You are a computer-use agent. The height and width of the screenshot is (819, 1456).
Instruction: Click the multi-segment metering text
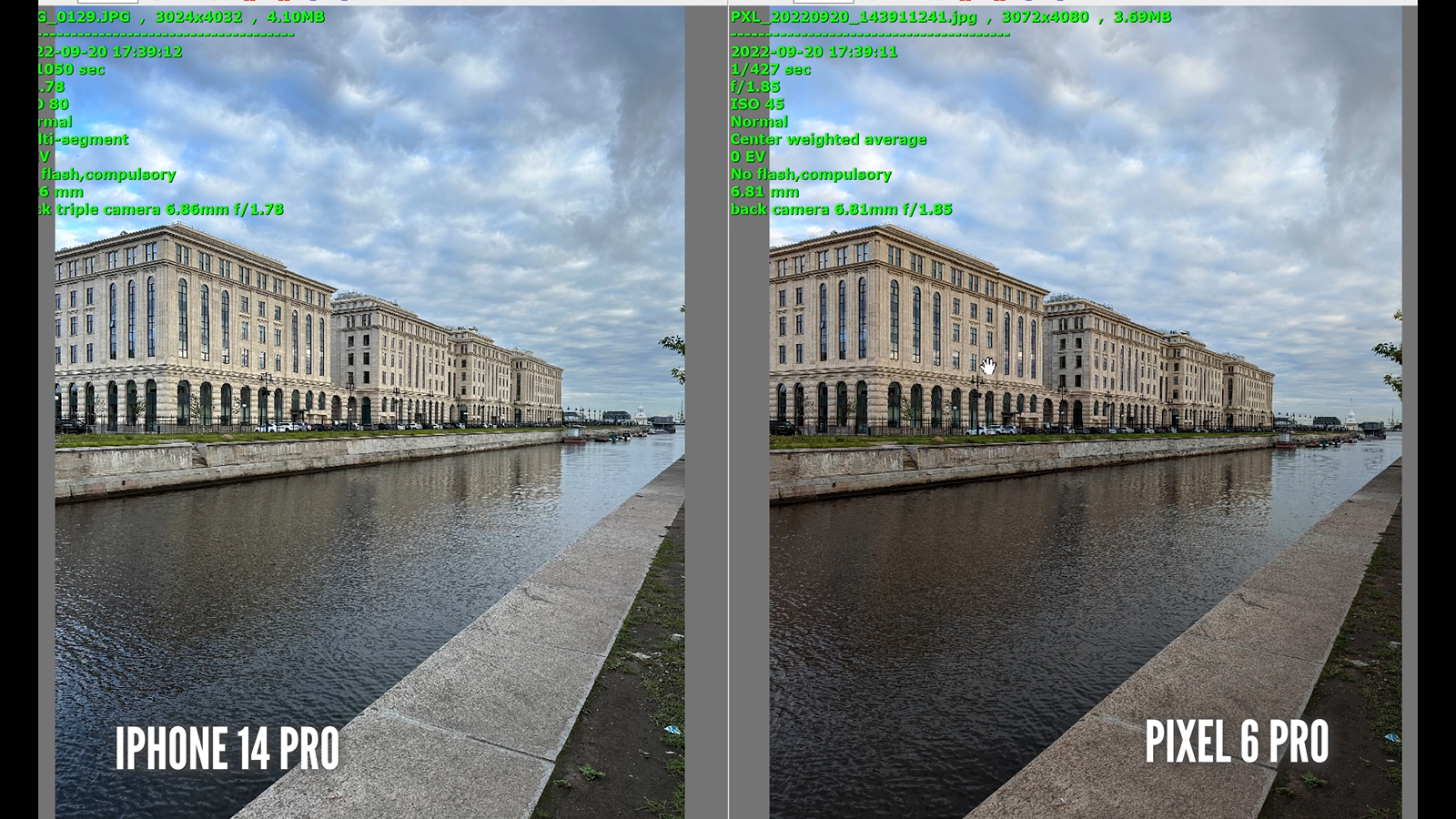[x=84, y=139]
